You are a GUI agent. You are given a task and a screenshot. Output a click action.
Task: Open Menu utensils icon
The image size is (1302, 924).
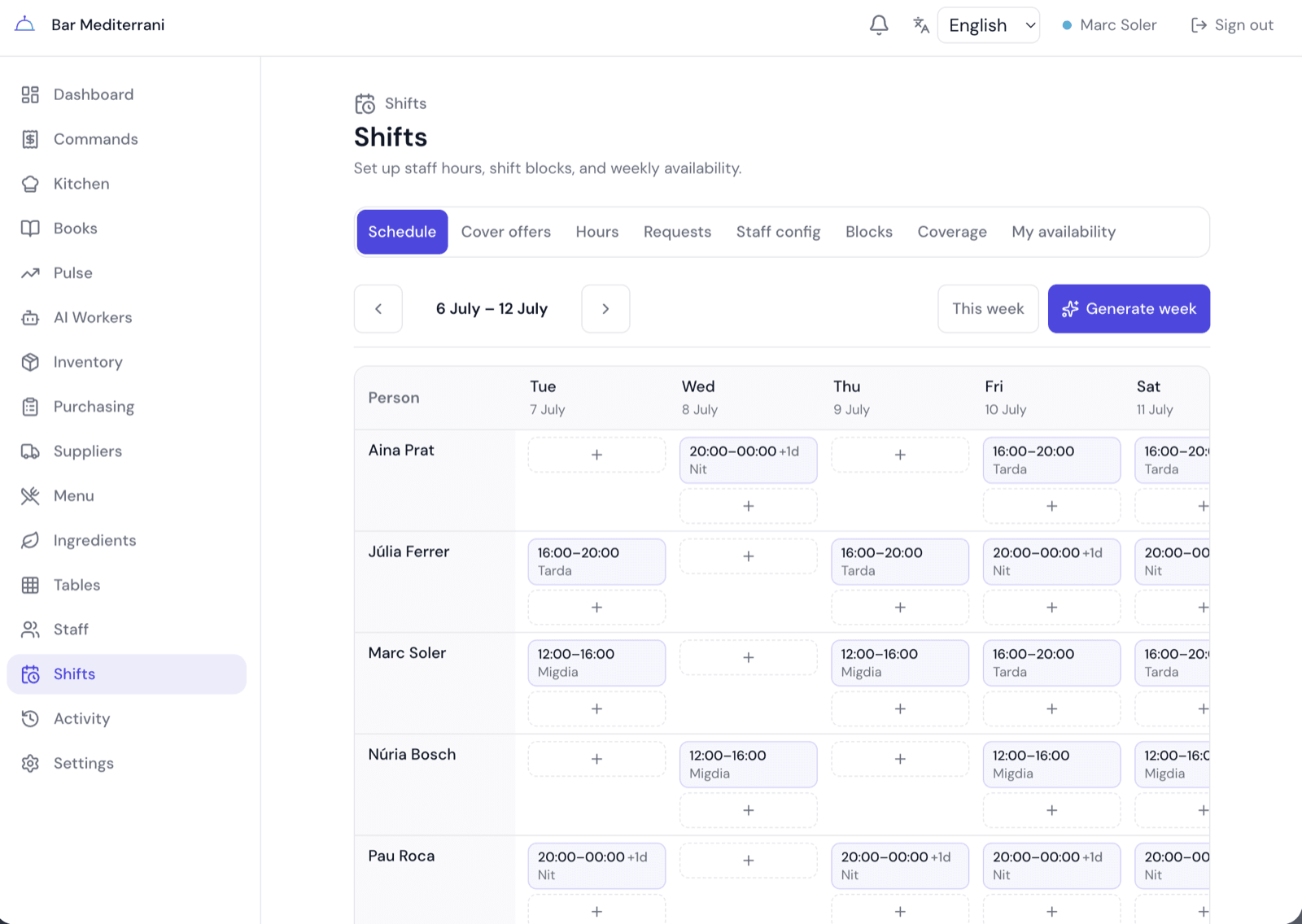coord(30,496)
